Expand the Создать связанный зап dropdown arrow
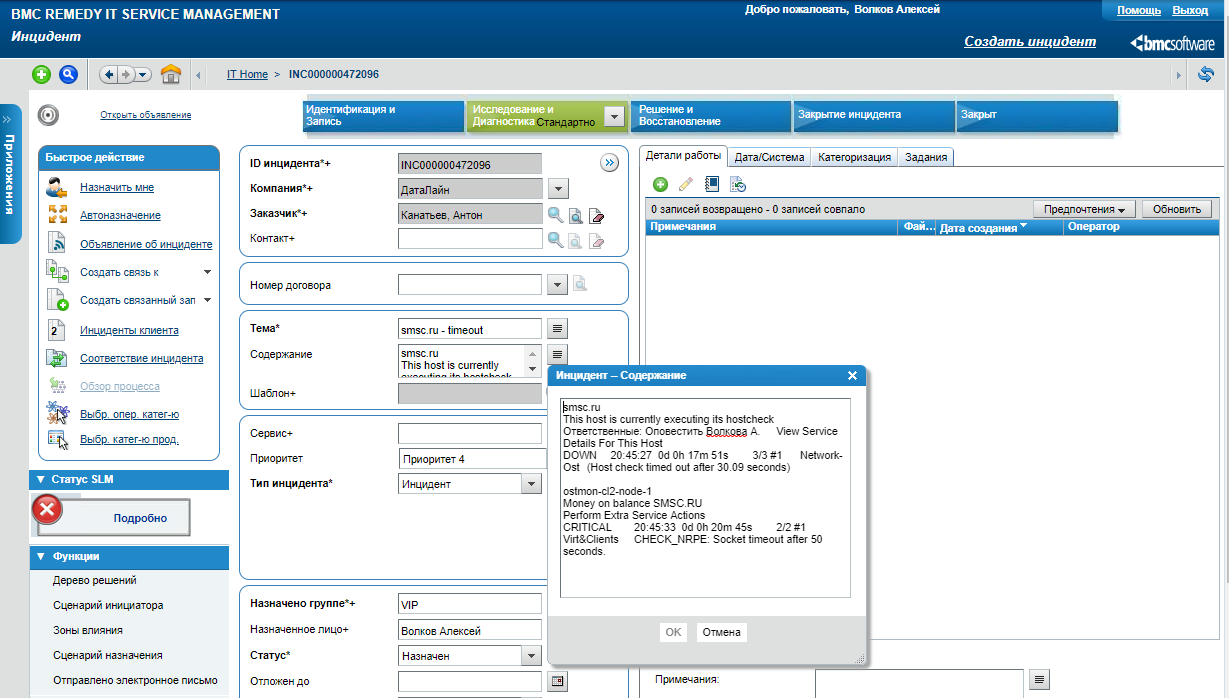Viewport: 1229px width, 698px height. pos(207,300)
